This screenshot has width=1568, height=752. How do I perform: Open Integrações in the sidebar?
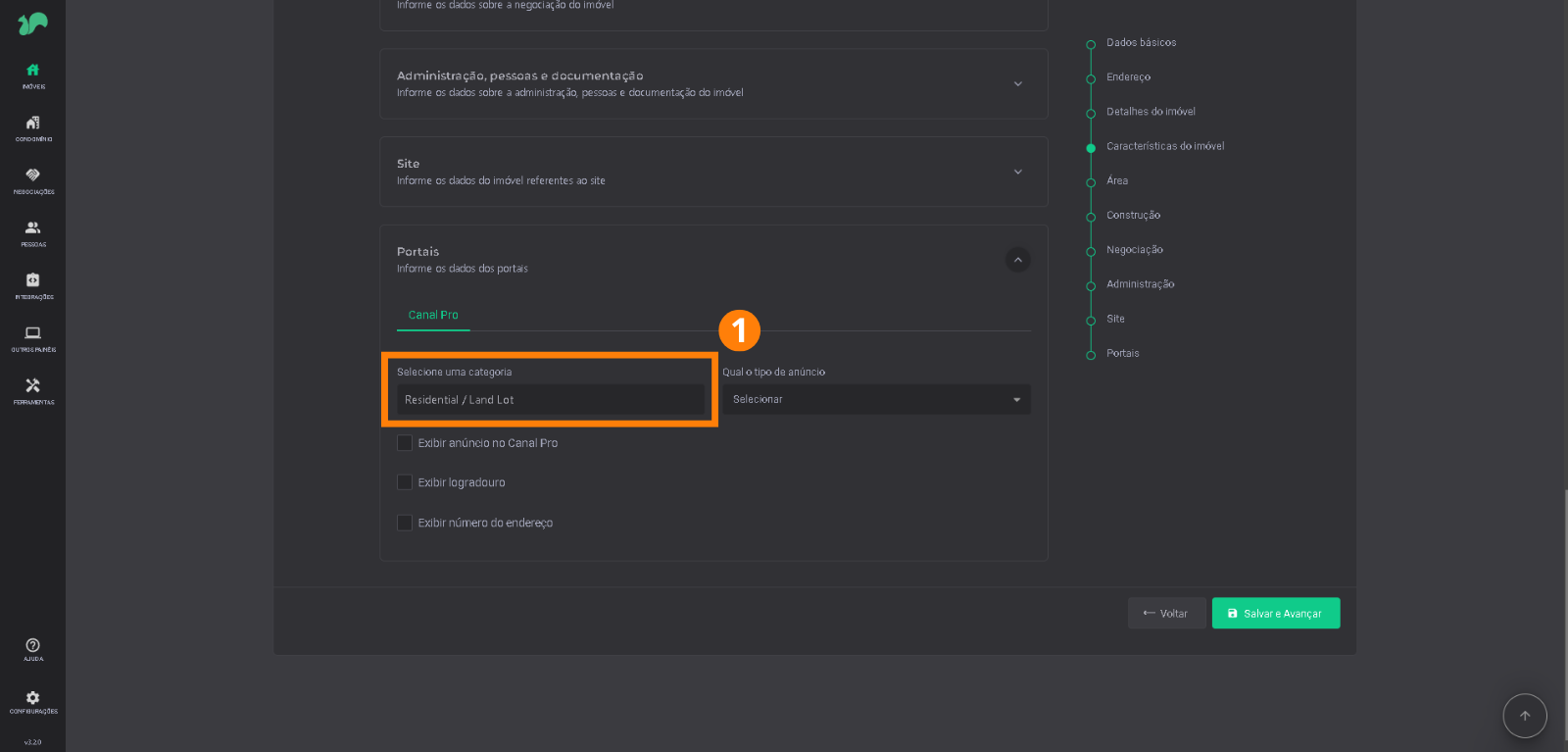point(32,285)
